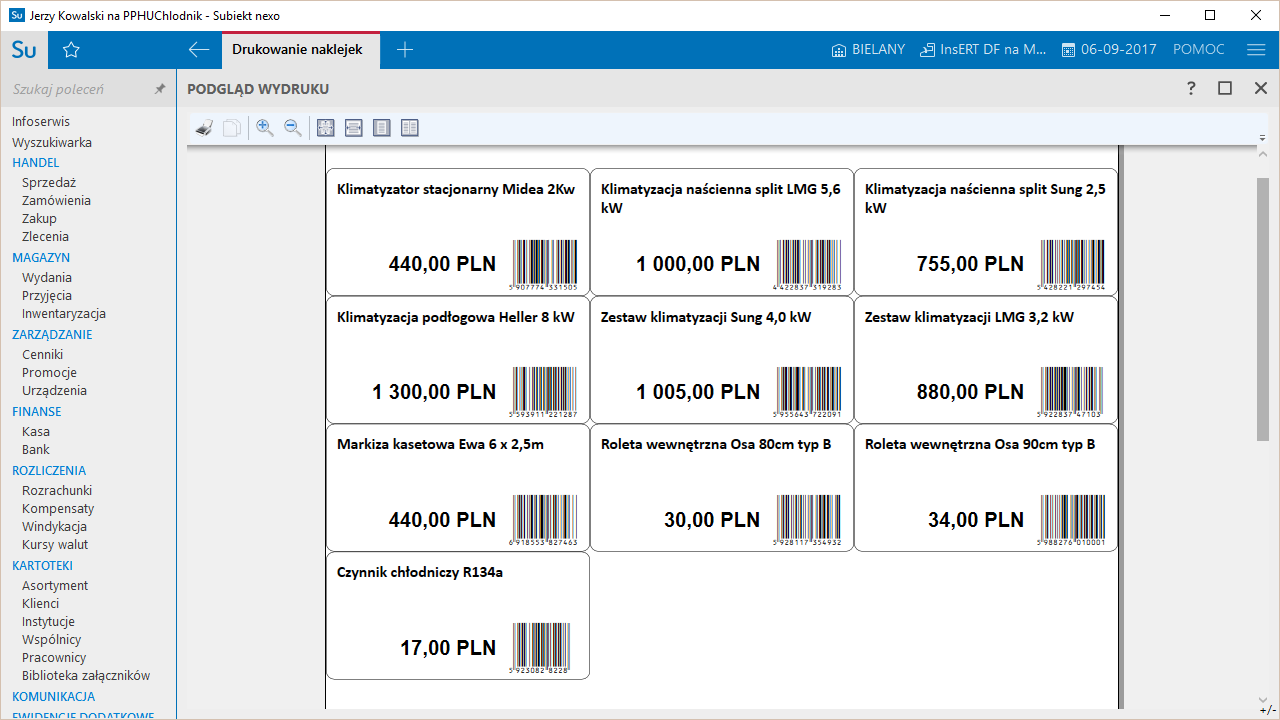Open Inwentaryzacja module
The width and height of the screenshot is (1280, 720).
pyautogui.click(x=64, y=314)
